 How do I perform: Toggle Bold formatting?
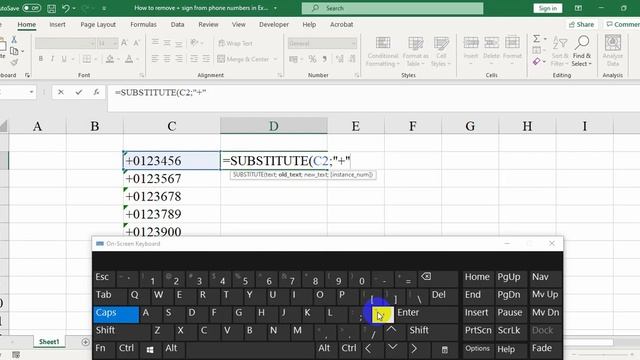(41, 59)
